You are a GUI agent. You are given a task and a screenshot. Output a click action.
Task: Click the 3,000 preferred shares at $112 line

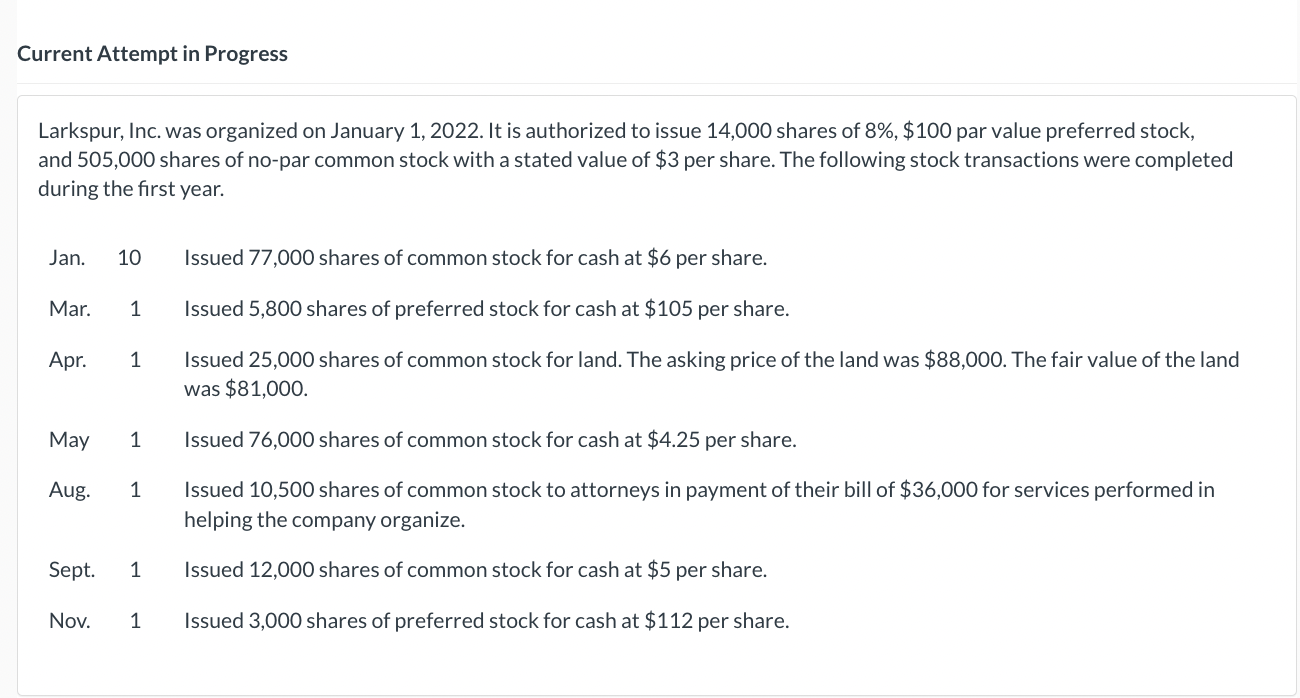click(x=487, y=621)
